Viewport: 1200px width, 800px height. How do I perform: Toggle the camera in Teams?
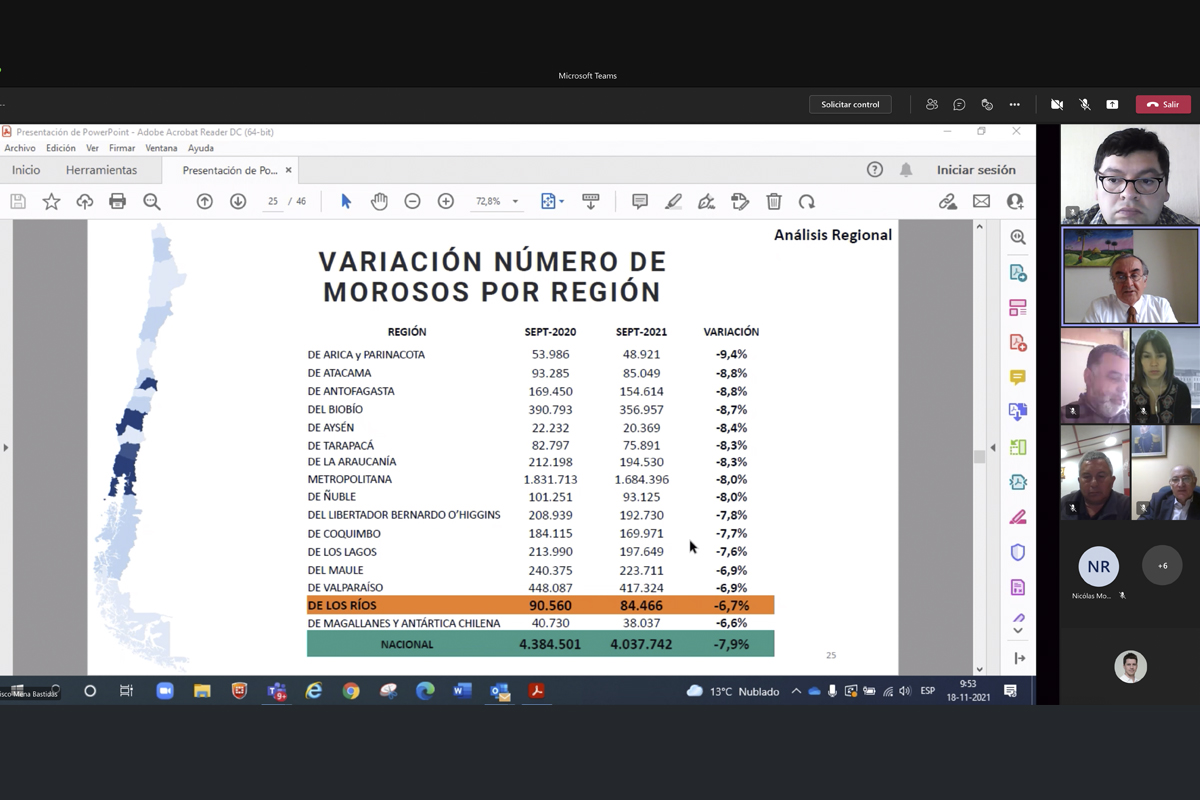point(1056,104)
